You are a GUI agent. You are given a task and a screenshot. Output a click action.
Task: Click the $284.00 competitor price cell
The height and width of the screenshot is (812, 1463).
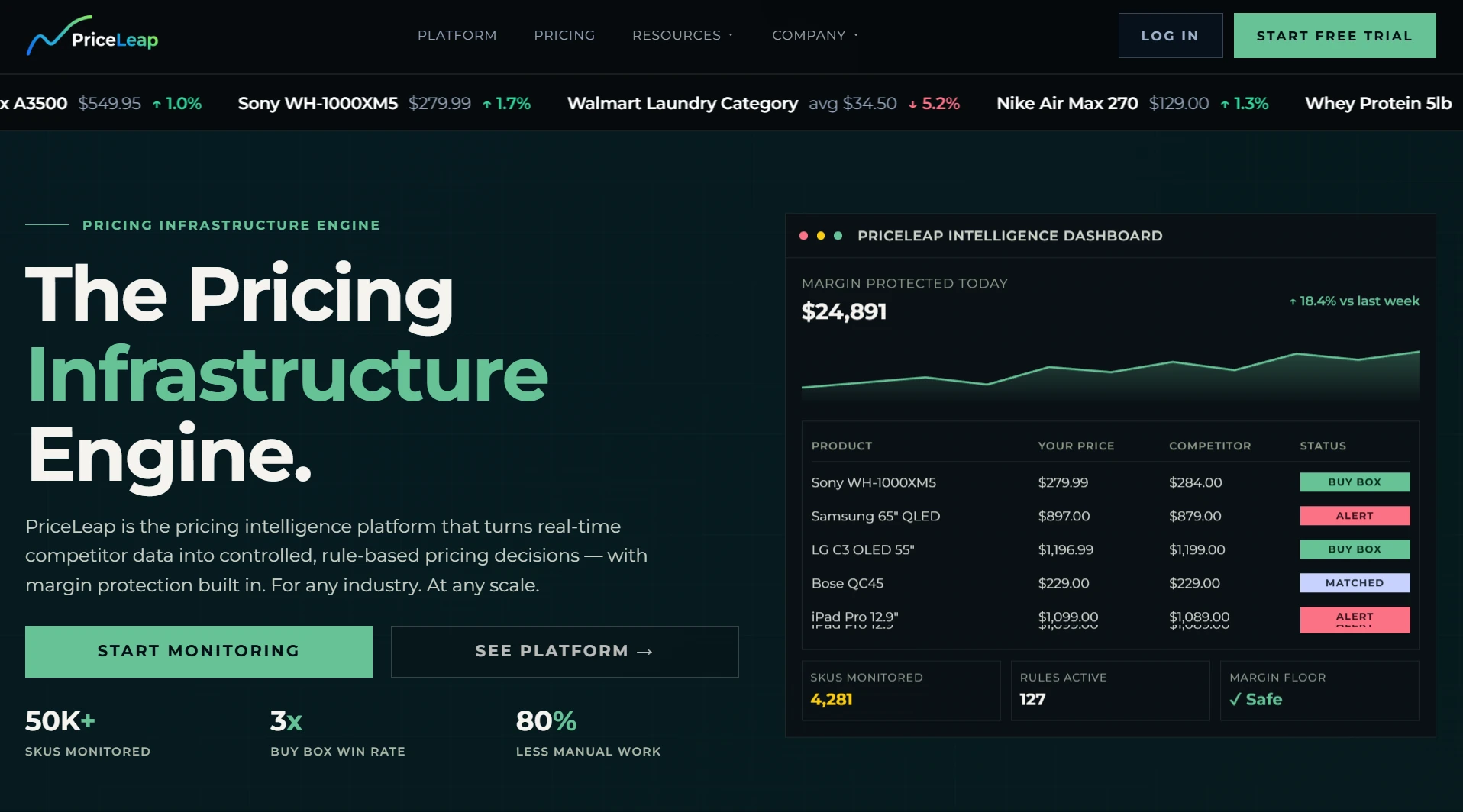click(x=1195, y=482)
